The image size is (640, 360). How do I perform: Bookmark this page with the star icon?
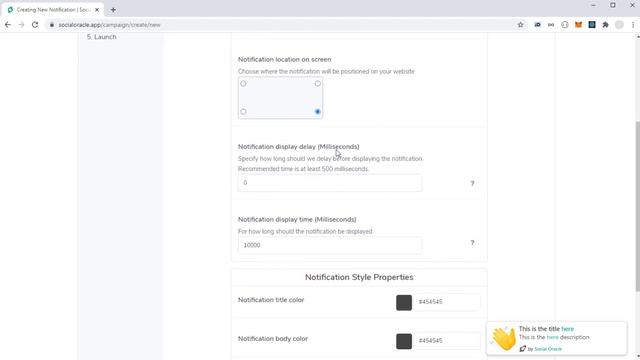point(520,25)
